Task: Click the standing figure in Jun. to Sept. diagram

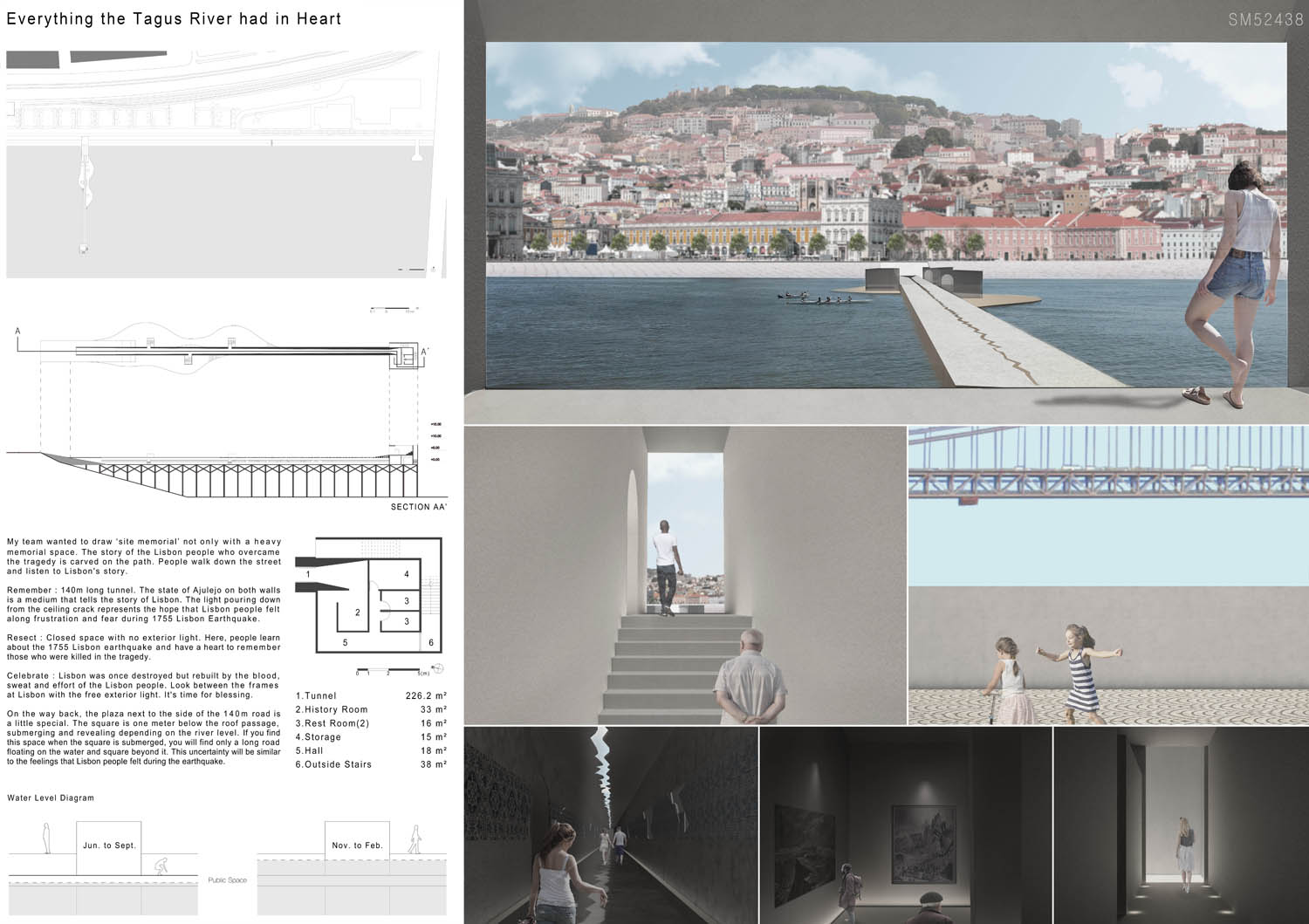Action: tap(47, 840)
